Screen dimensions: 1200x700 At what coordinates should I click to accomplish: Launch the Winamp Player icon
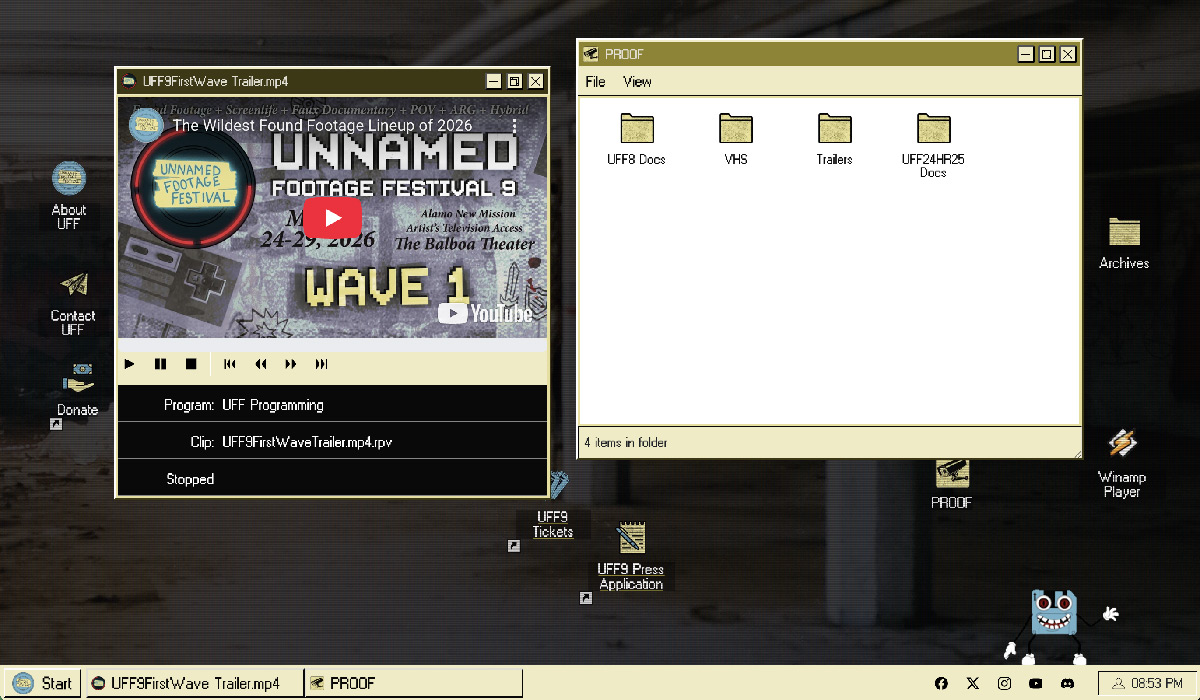(x=1122, y=444)
